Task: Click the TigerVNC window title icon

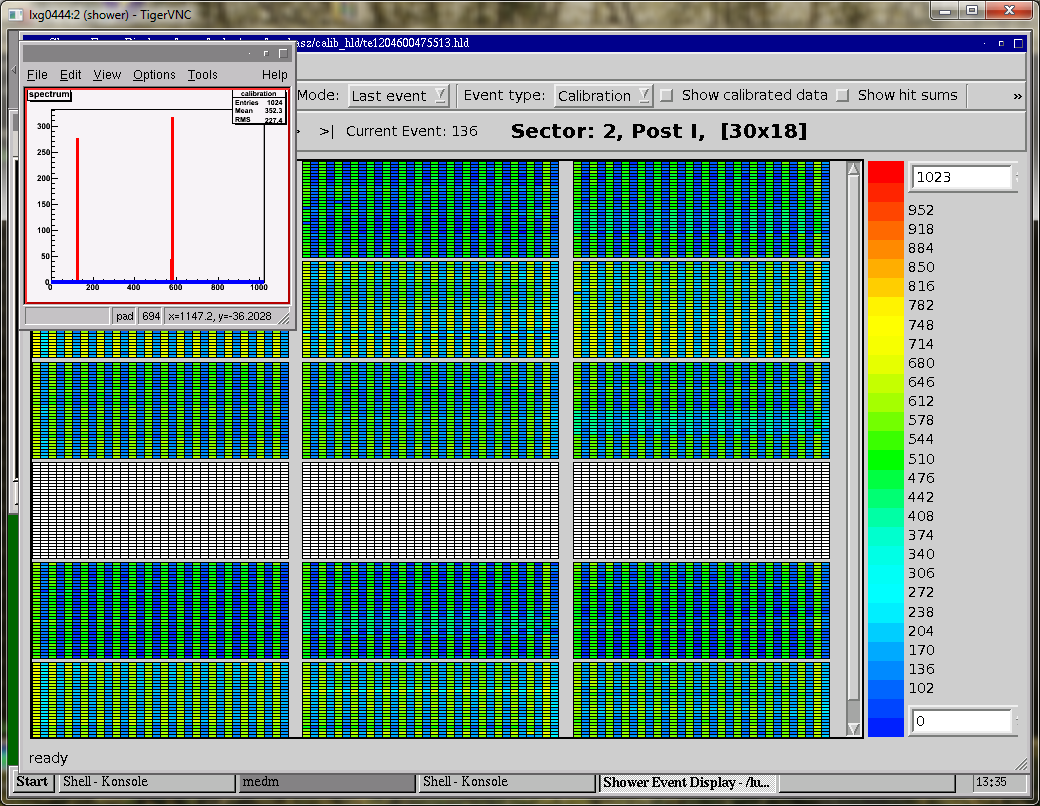Action: pos(15,14)
